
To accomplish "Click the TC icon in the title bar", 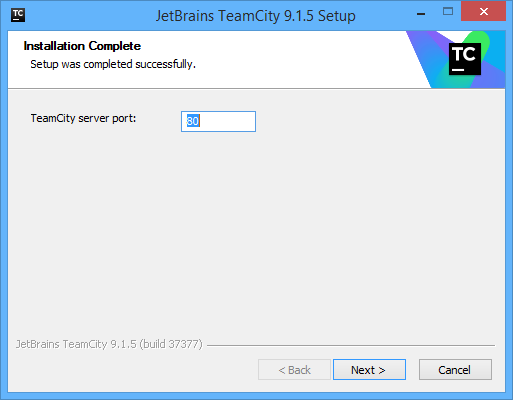I will pyautogui.click(x=18, y=15).
